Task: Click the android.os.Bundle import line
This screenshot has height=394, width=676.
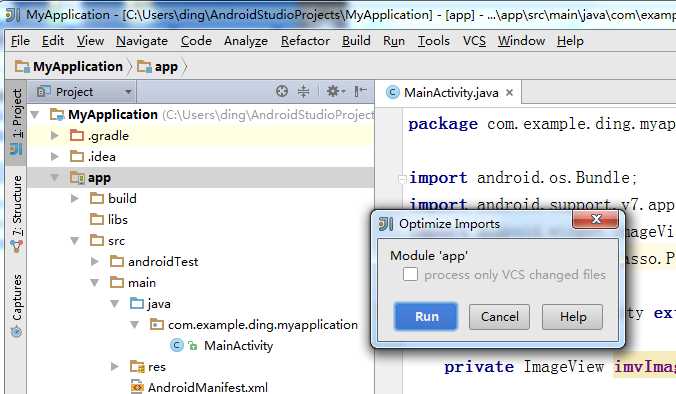Action: (x=523, y=178)
